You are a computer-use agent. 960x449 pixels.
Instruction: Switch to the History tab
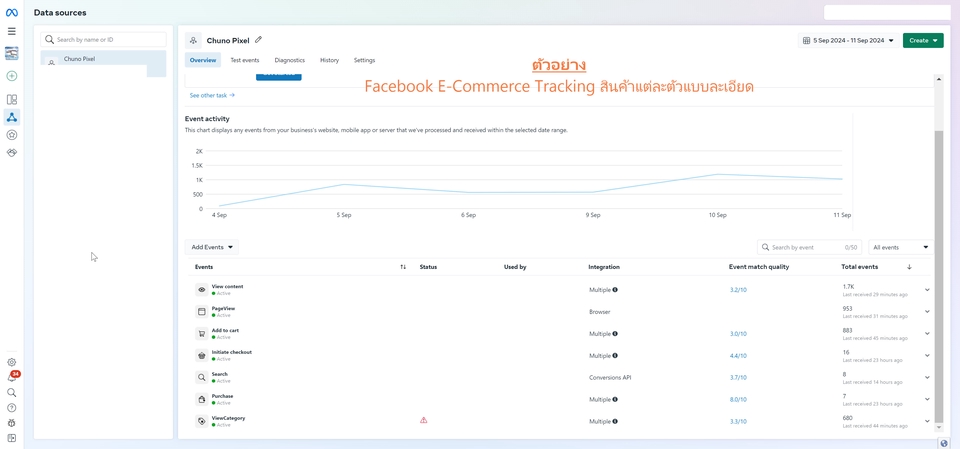pos(329,60)
